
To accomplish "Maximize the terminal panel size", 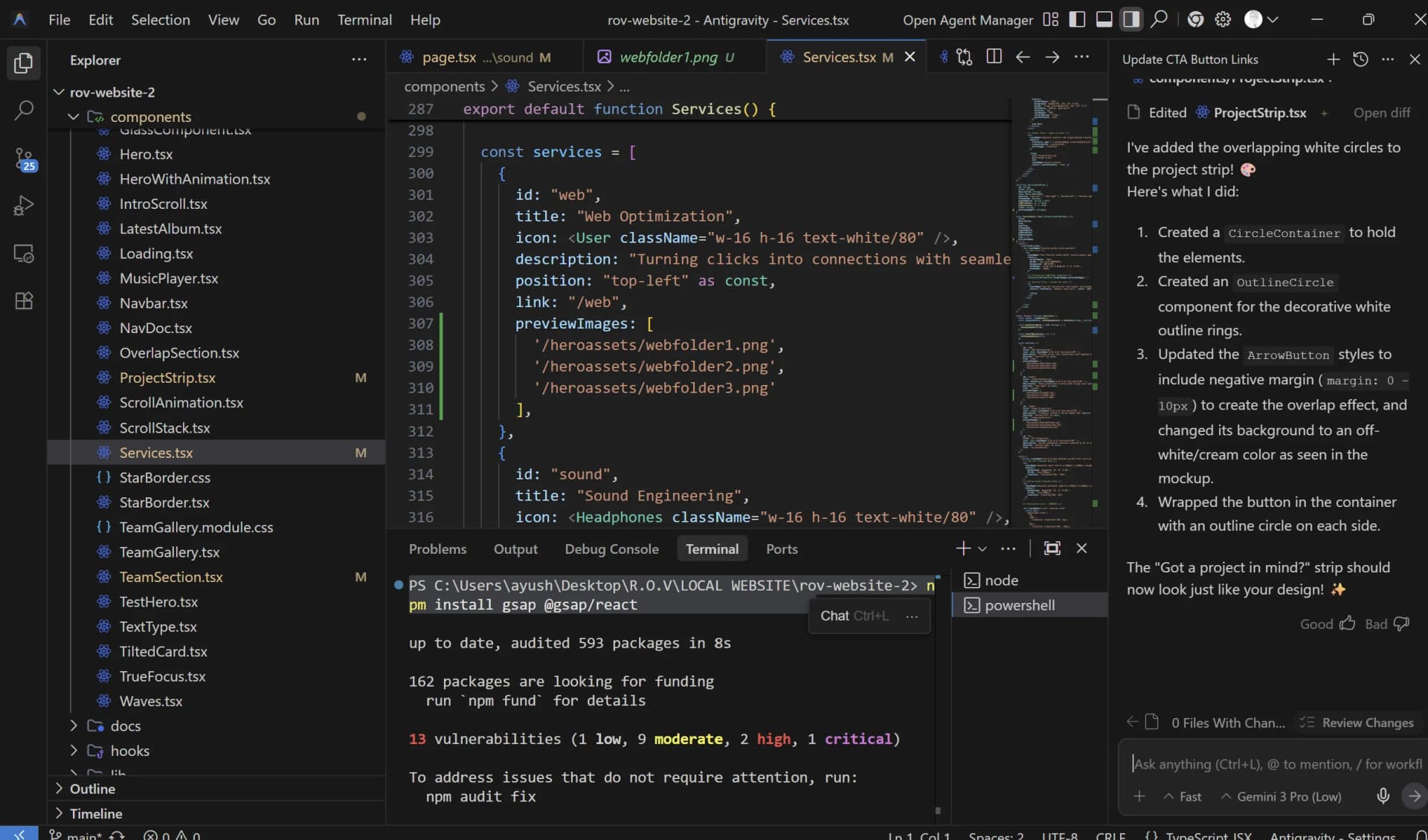I will point(1052,548).
